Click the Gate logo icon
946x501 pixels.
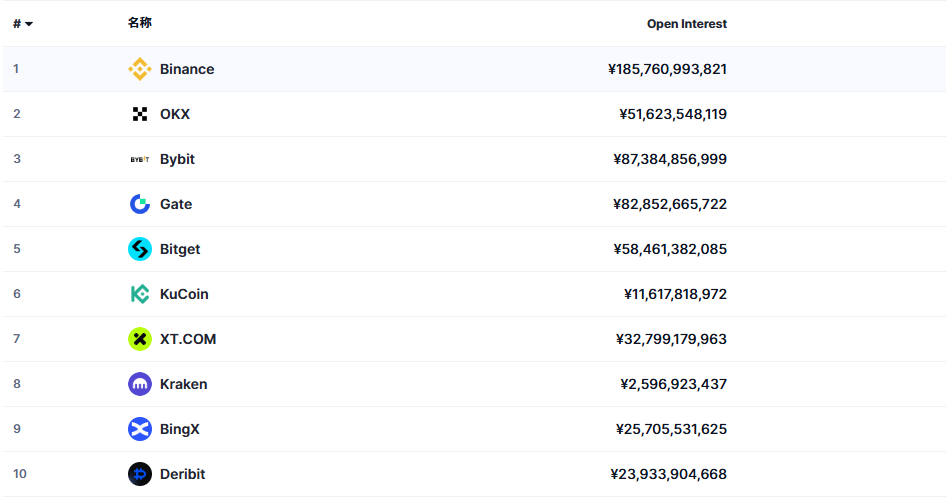140,204
